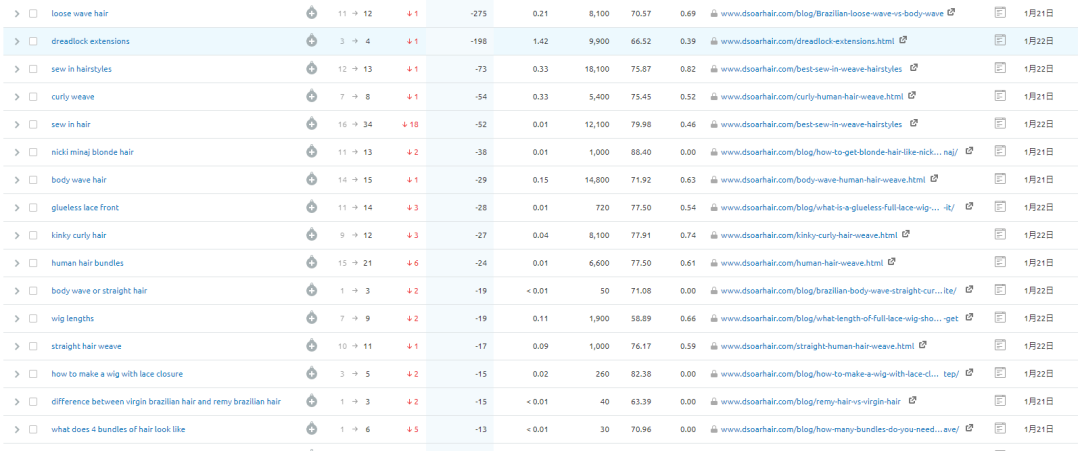This screenshot has width=1080, height=451.
Task: Open SERP snapshot icon for loose wave hair
Action: 1000,13
